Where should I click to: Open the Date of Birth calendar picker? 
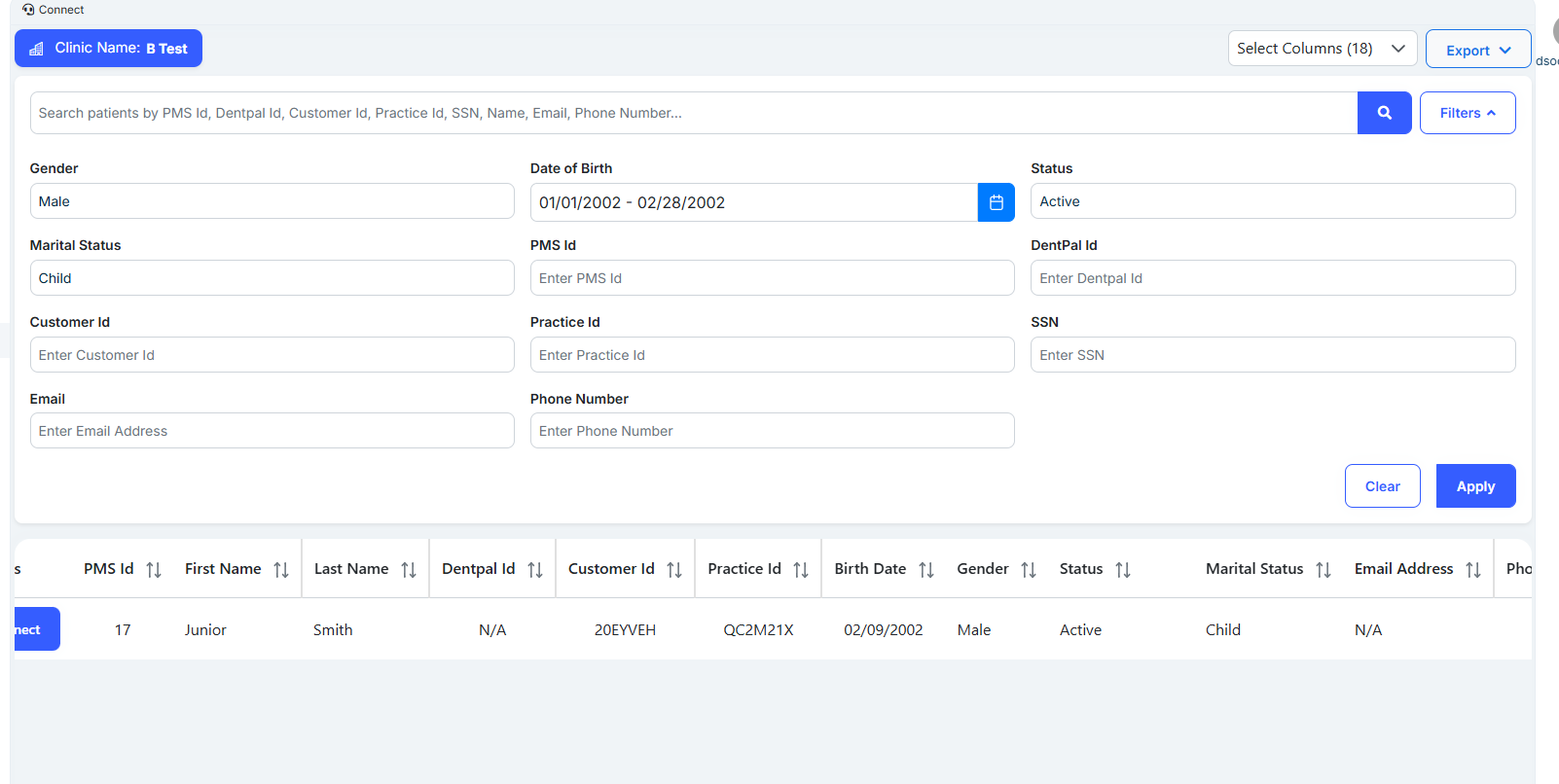996,202
